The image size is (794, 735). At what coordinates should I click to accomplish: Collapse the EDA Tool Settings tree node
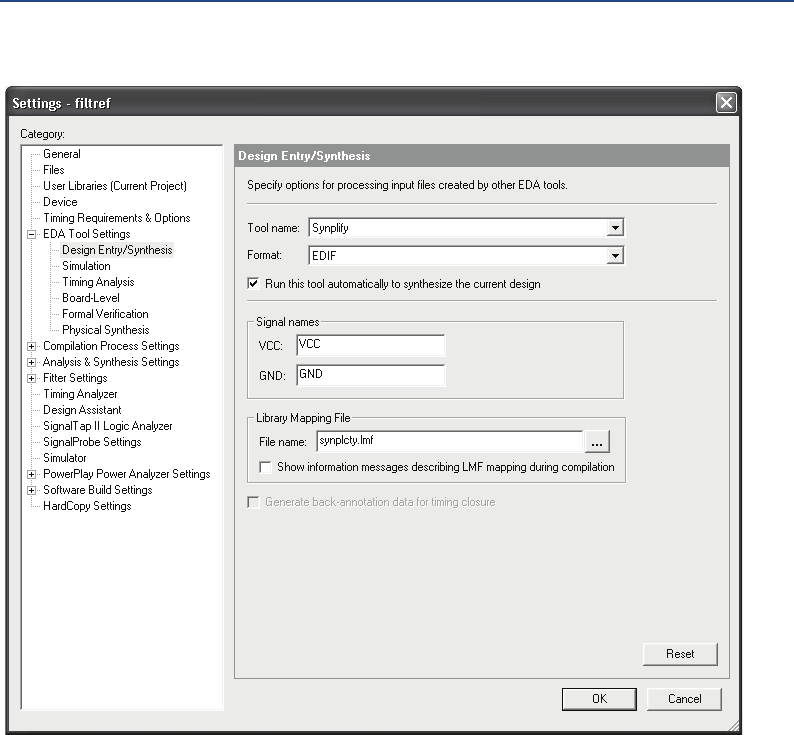32,234
